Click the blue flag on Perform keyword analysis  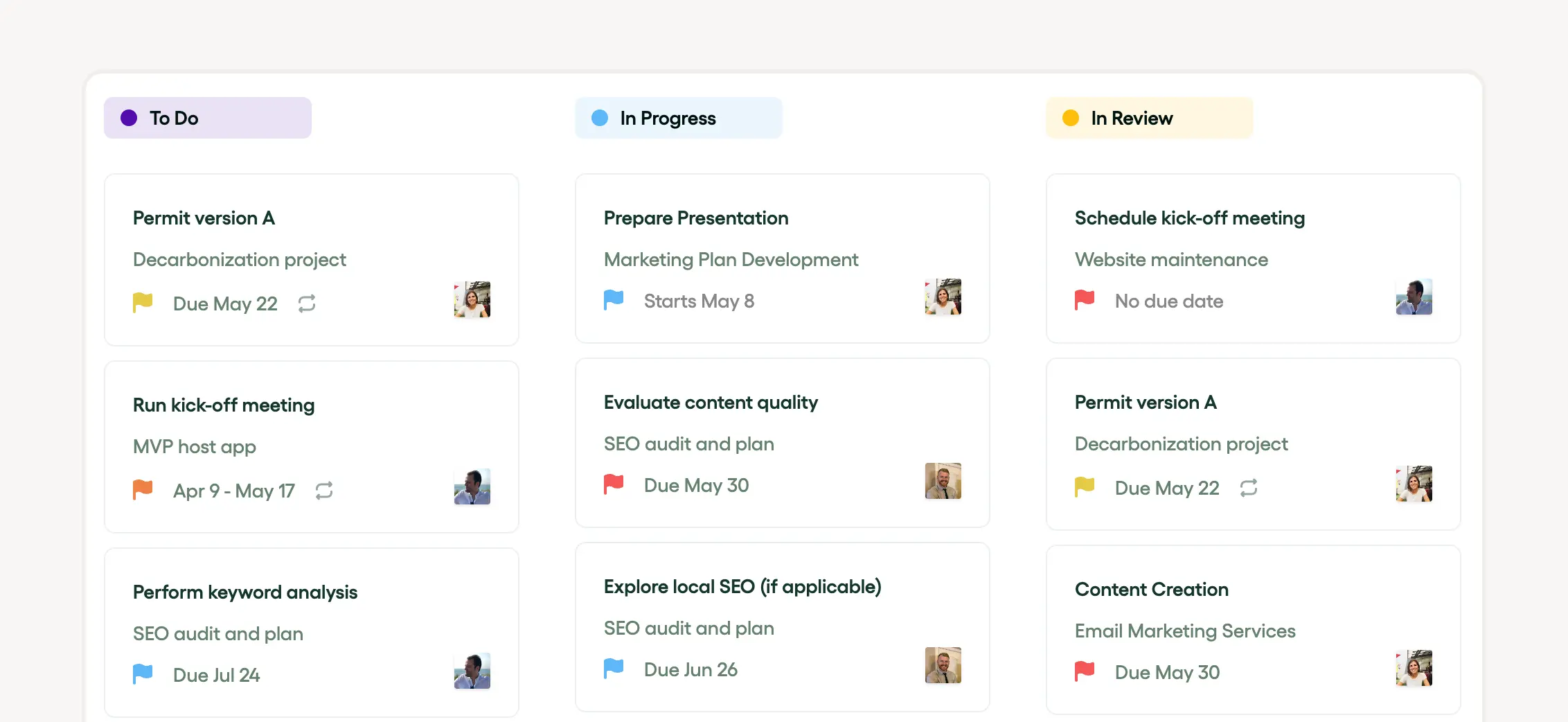tap(143, 674)
